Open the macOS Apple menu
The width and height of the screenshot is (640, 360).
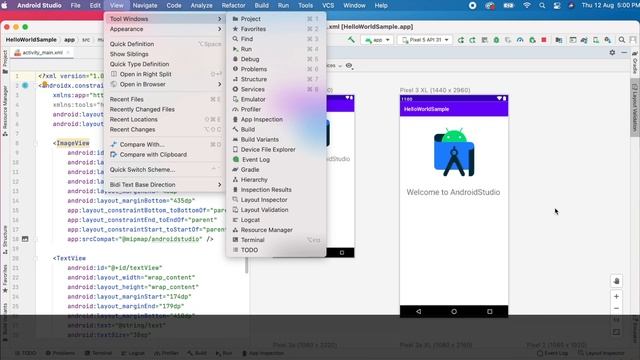pos(4,6)
